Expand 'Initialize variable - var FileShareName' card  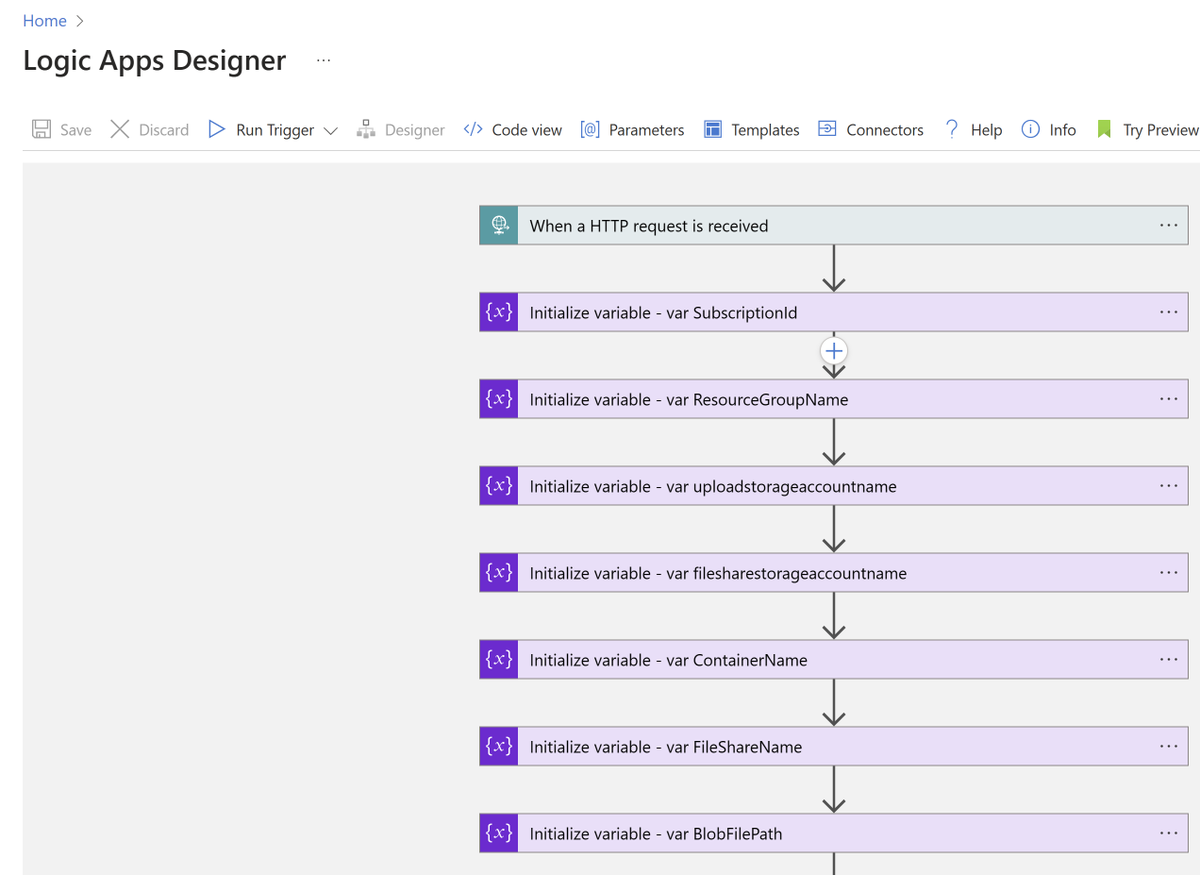tap(834, 746)
